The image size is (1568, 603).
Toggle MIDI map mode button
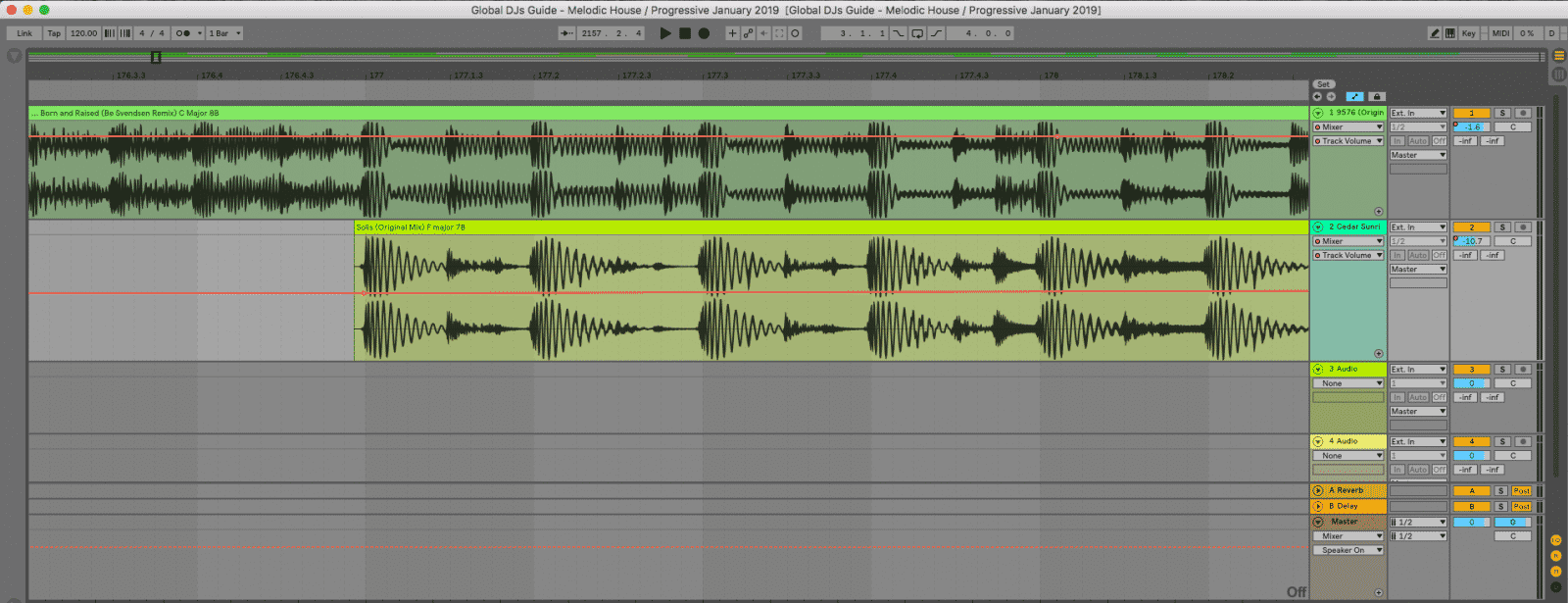1500,33
